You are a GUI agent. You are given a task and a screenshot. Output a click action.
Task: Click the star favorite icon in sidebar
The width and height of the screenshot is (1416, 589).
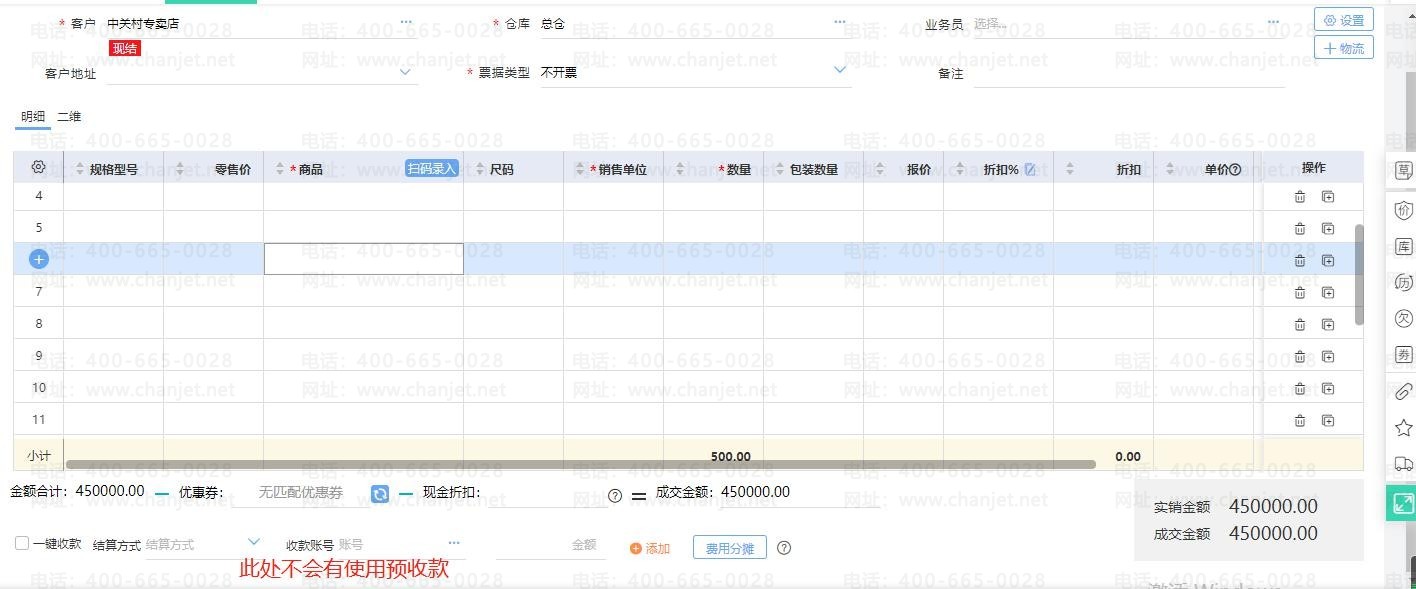[x=1403, y=428]
